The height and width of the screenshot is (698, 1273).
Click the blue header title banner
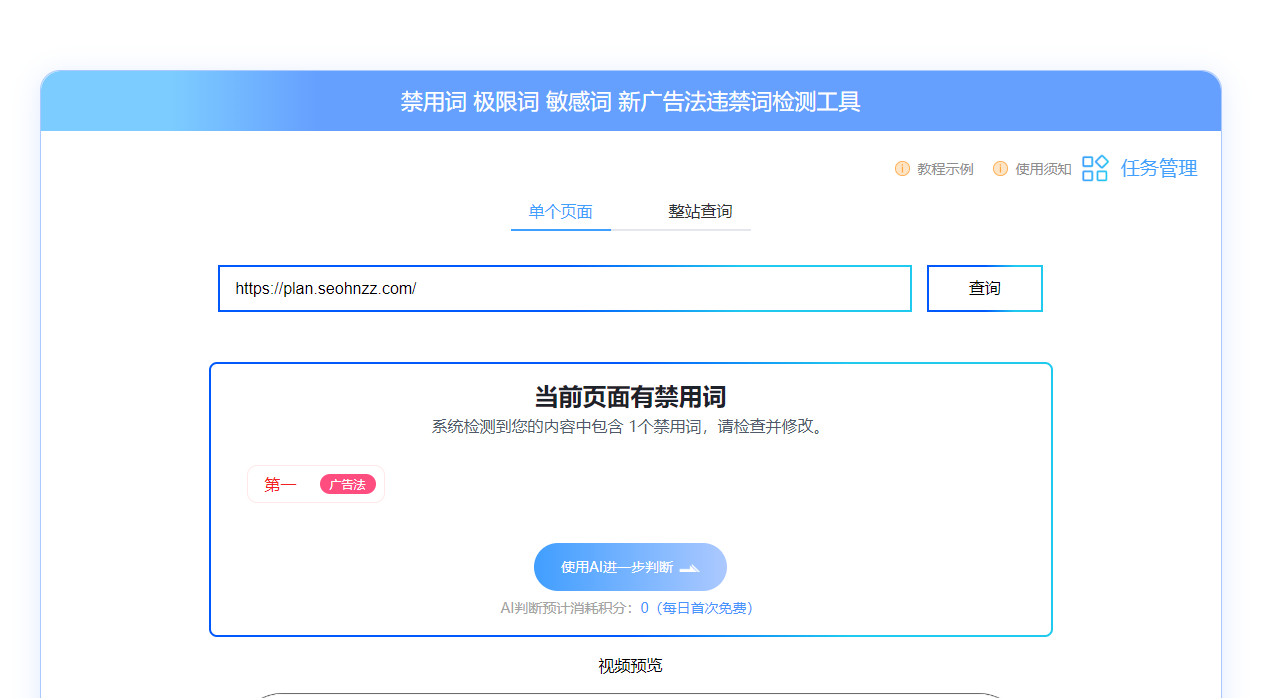[630, 101]
